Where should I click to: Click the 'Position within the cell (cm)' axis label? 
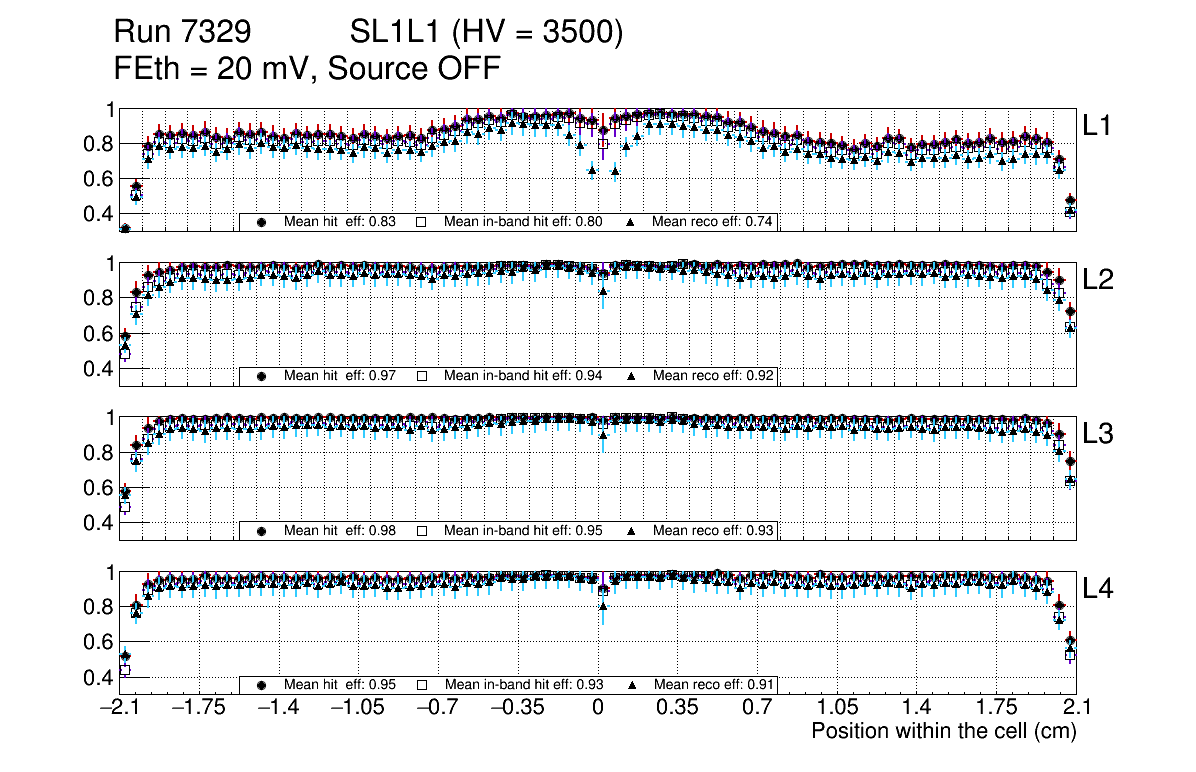point(943,731)
